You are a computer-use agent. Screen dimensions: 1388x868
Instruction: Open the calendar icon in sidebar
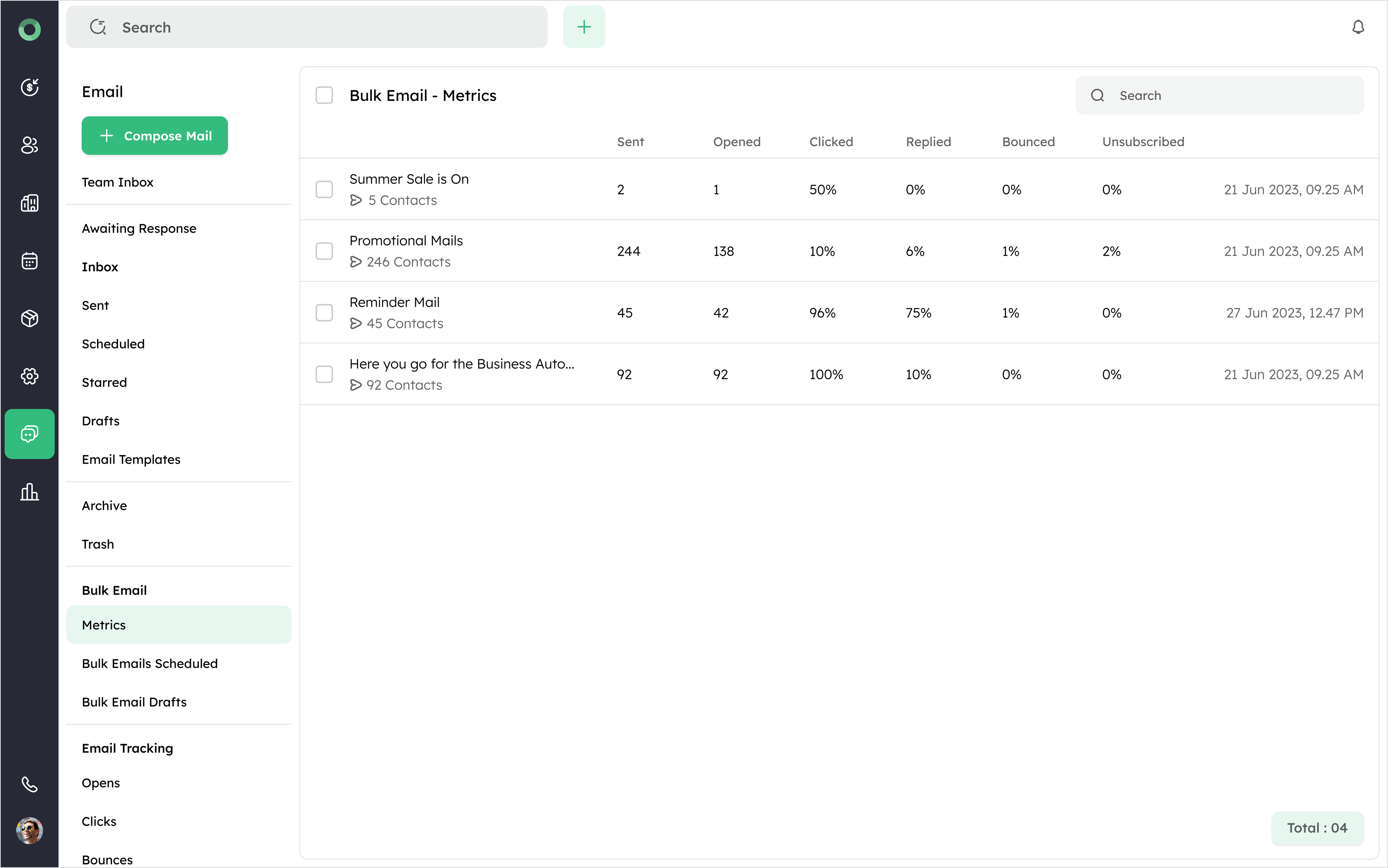pos(29,261)
